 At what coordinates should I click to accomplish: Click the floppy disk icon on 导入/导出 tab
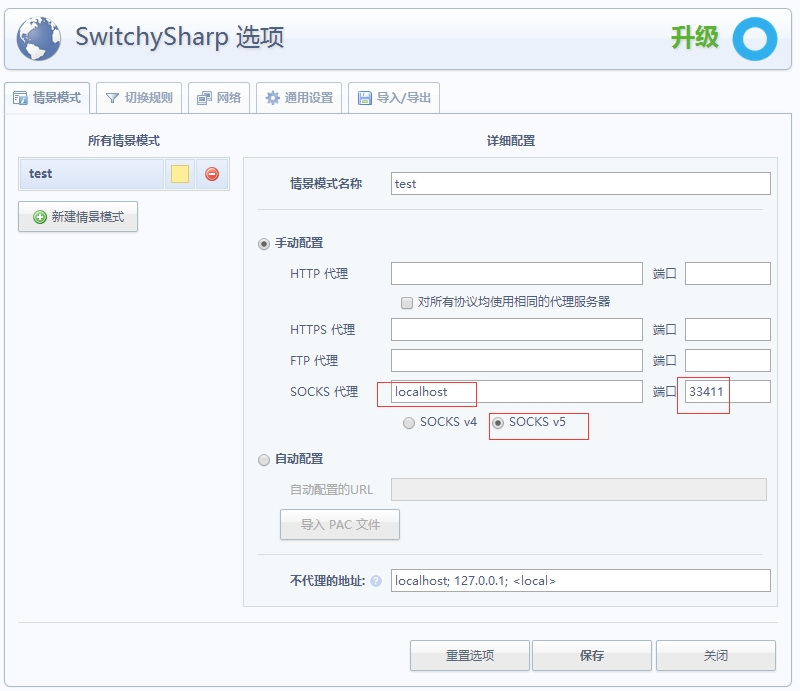[x=364, y=98]
